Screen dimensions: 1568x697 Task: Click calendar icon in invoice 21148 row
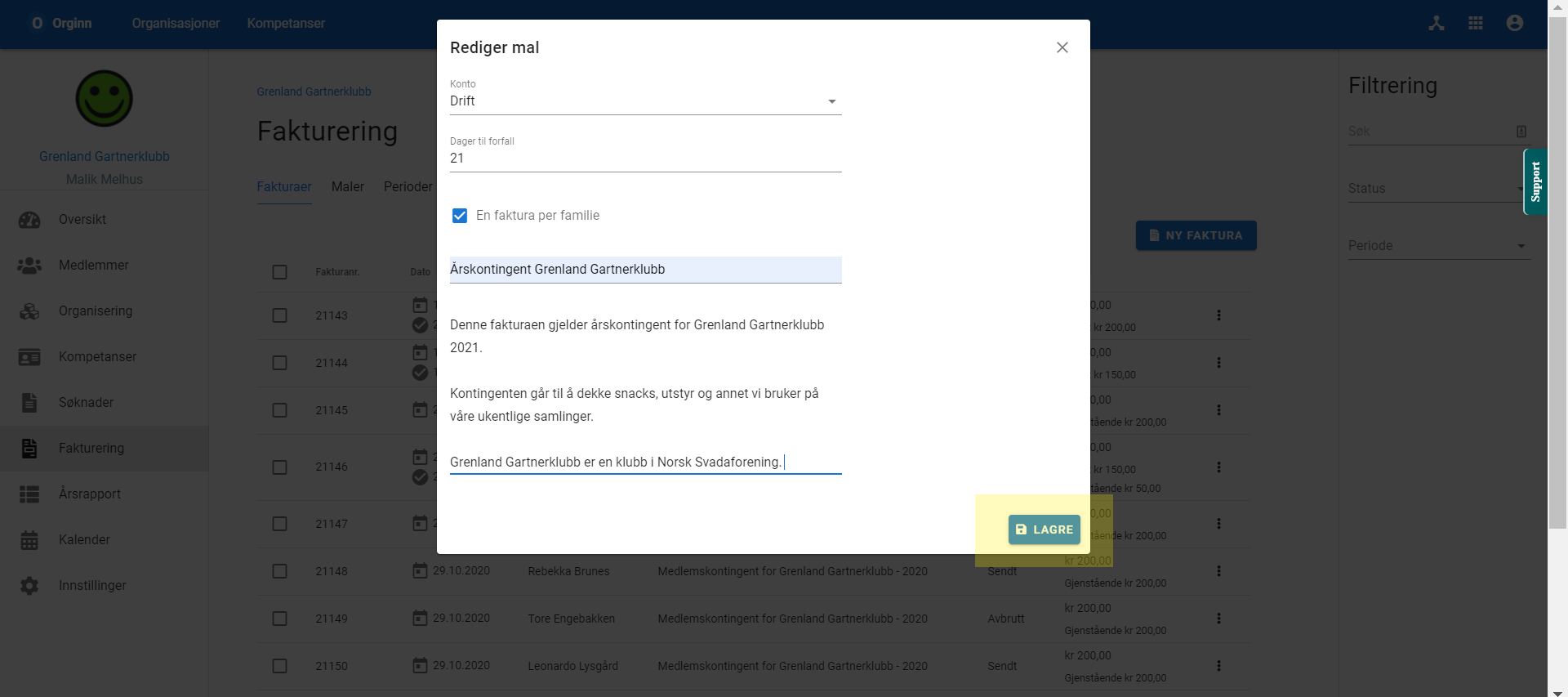[x=420, y=570]
